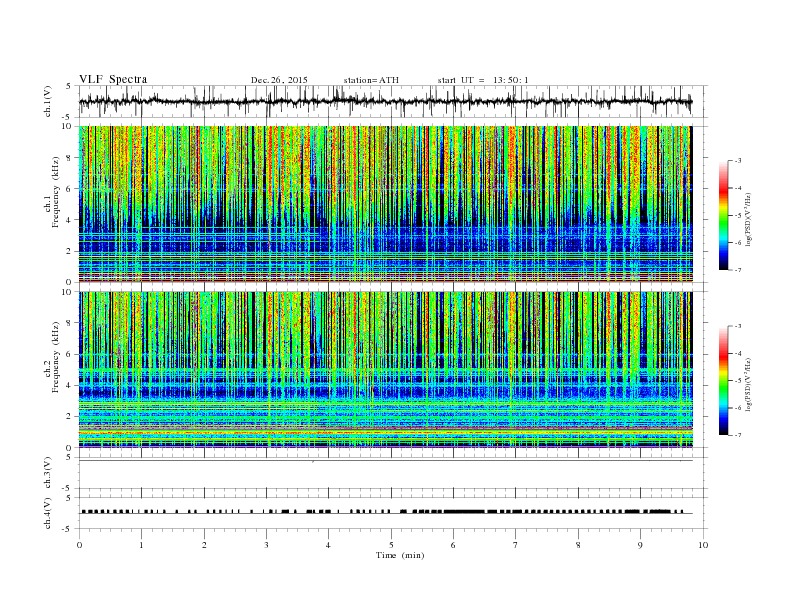Click the date 'Dec. 26, 2015' label
The image size is (792, 612).
279,80
